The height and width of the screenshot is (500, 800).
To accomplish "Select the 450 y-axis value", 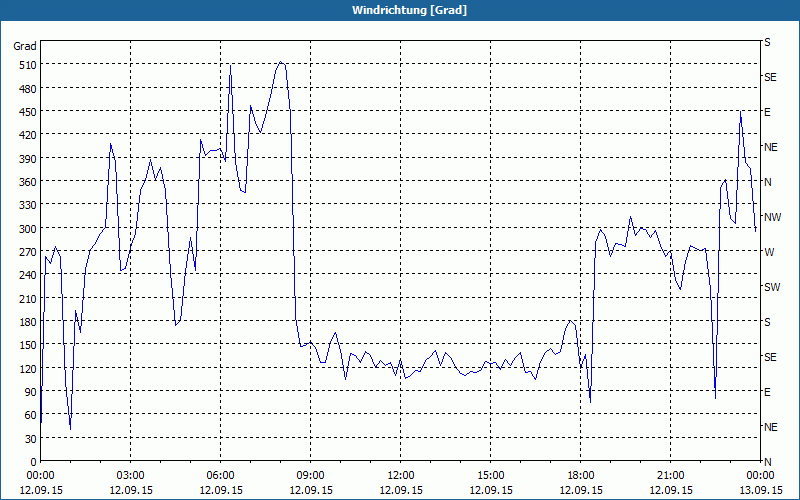I will coord(28,112).
